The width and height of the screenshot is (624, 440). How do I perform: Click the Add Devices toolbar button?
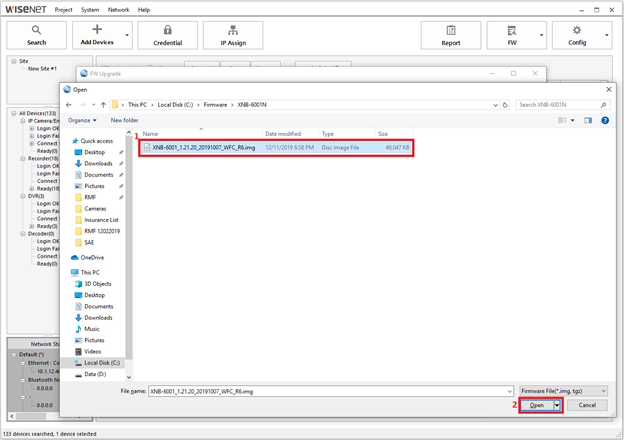(97, 35)
